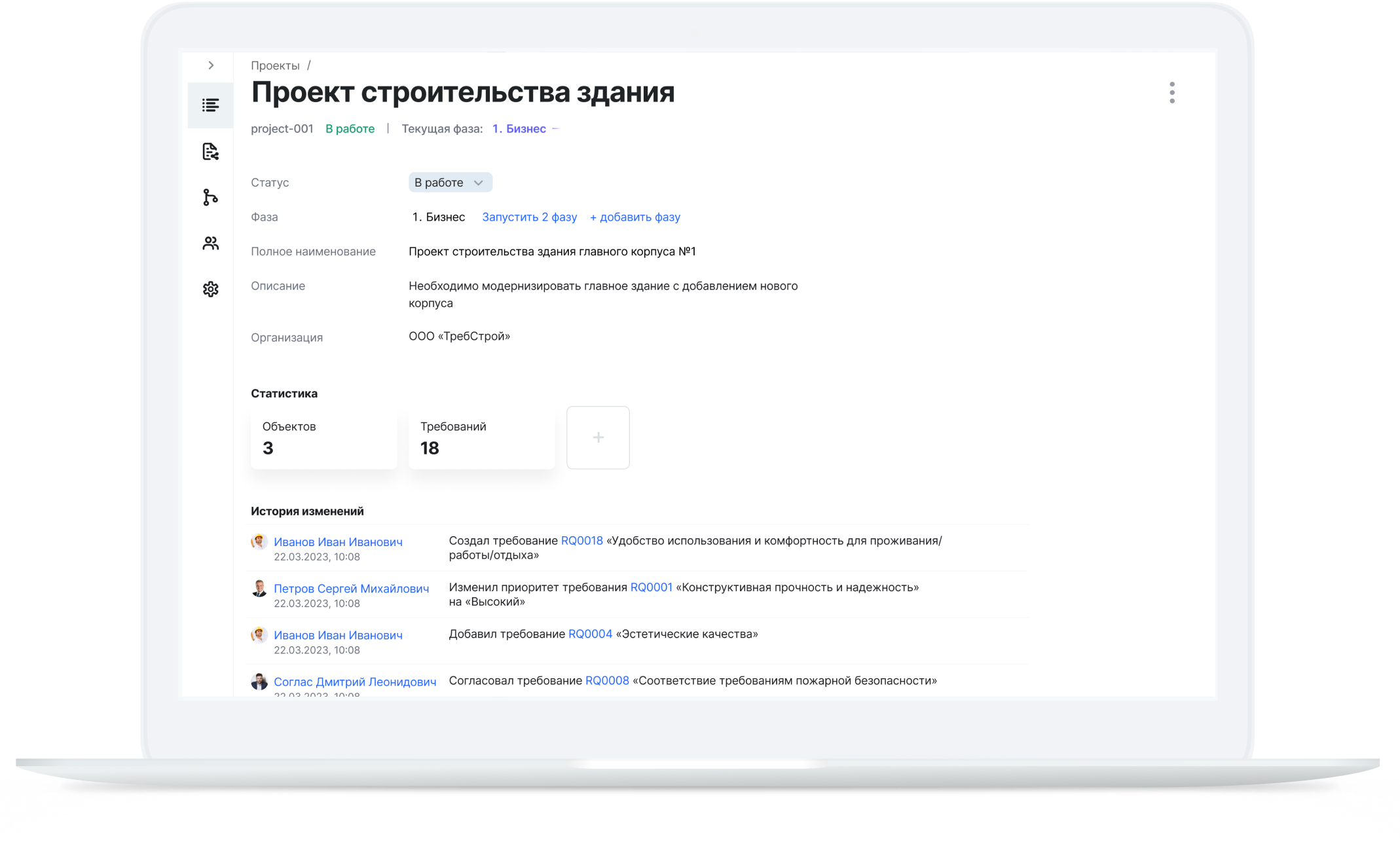Viewport: 1400px width, 863px height.
Task: Click the ООО «ТребСтрой» organization value
Action: click(x=459, y=337)
